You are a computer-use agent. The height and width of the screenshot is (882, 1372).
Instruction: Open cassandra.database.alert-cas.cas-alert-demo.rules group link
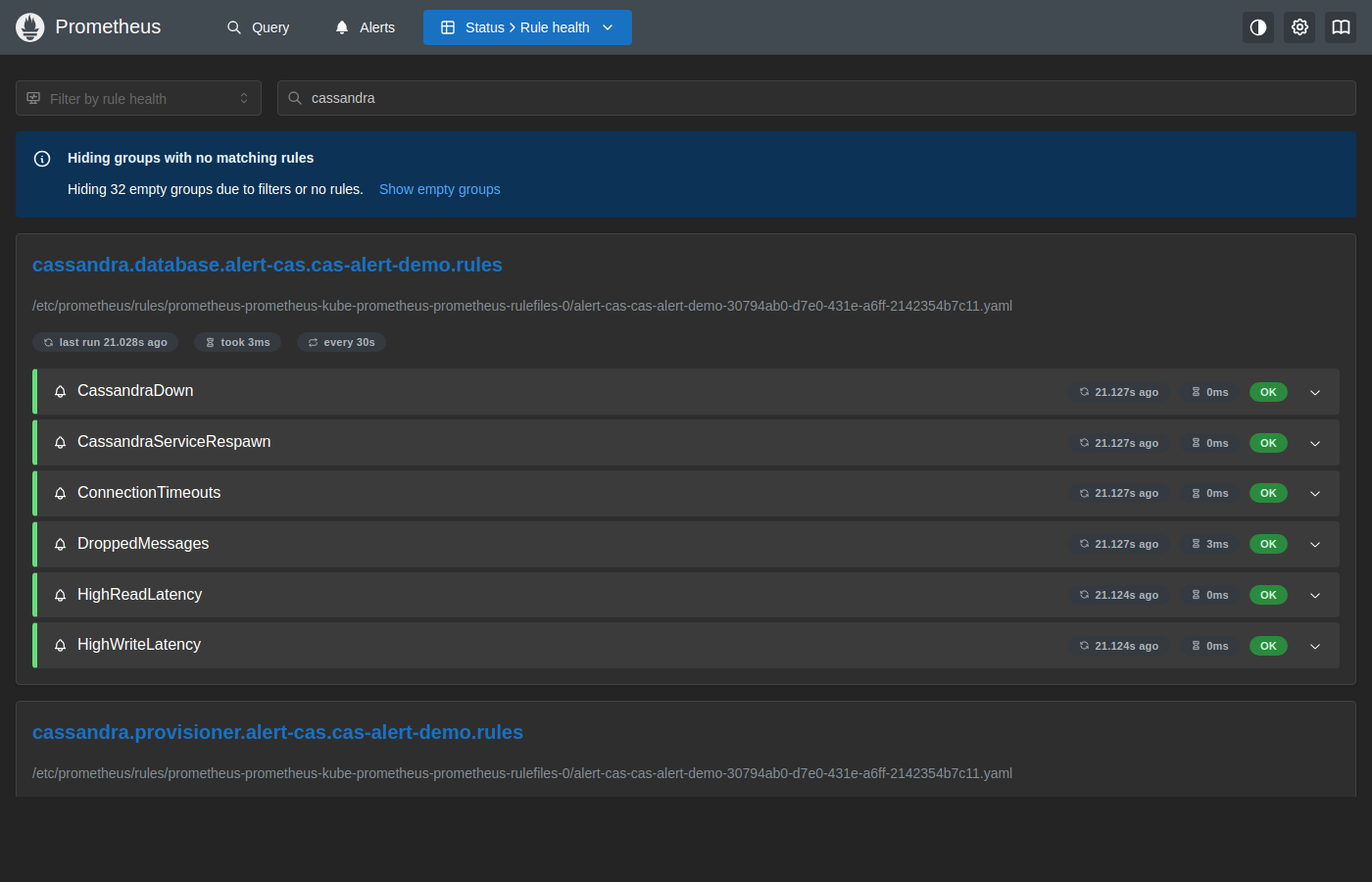coord(268,265)
